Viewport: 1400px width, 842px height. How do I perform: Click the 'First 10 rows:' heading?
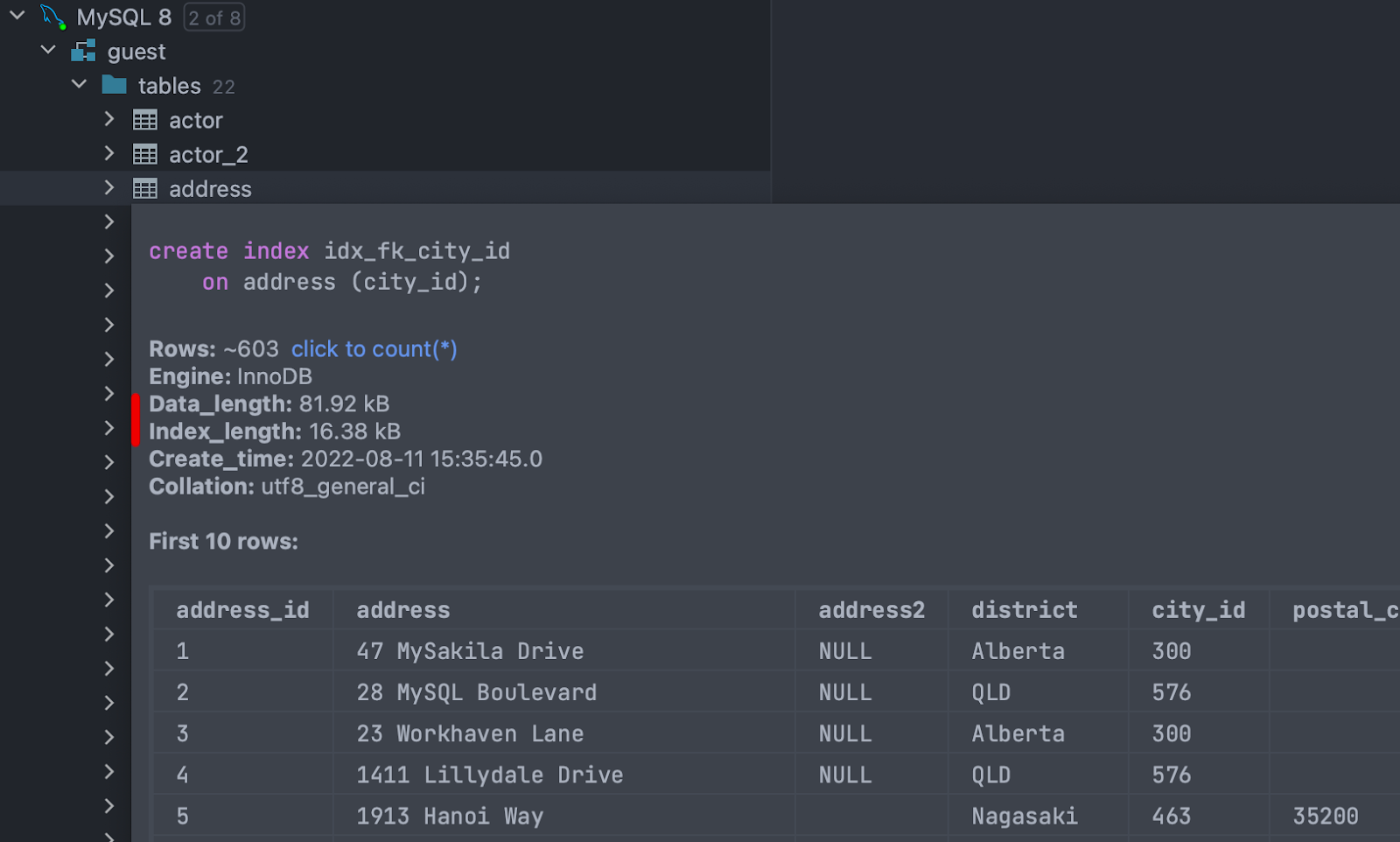(x=223, y=542)
